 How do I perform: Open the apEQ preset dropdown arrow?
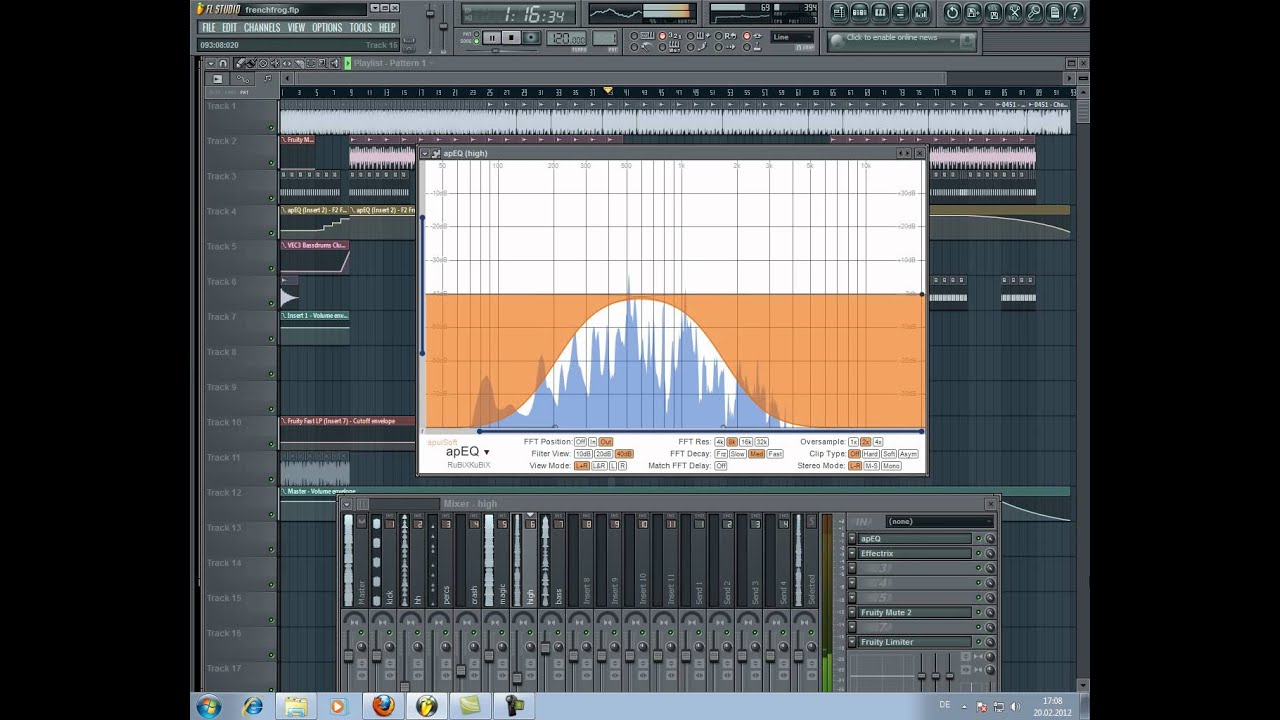coord(487,453)
